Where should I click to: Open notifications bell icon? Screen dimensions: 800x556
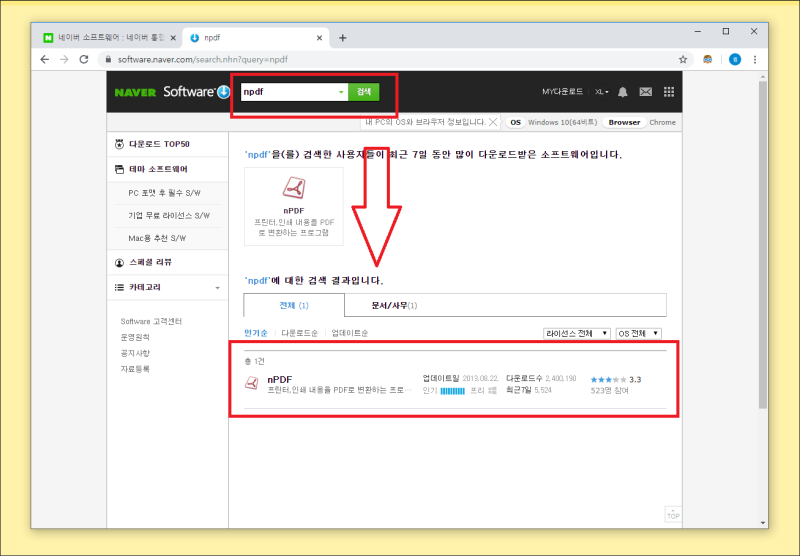(x=622, y=92)
